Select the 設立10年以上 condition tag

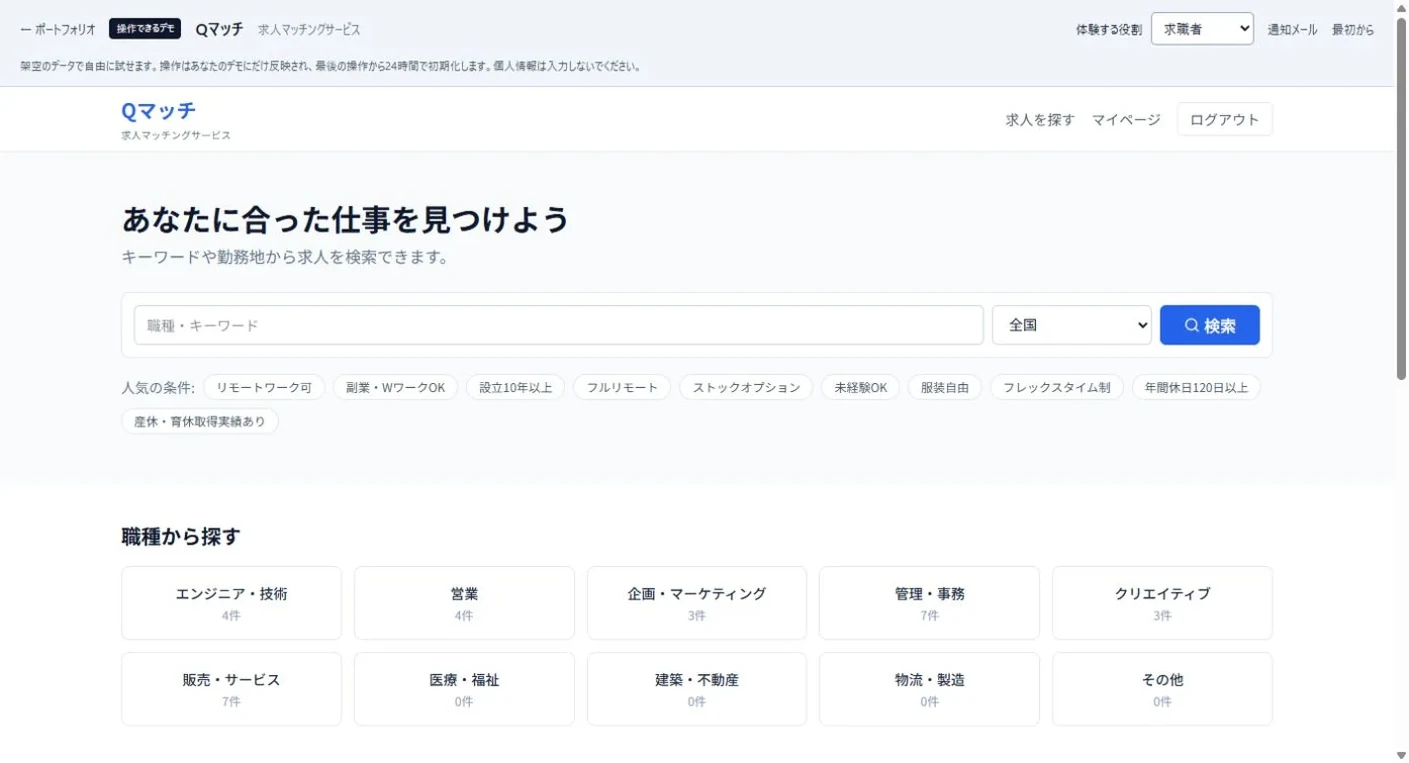pyautogui.click(x=516, y=387)
